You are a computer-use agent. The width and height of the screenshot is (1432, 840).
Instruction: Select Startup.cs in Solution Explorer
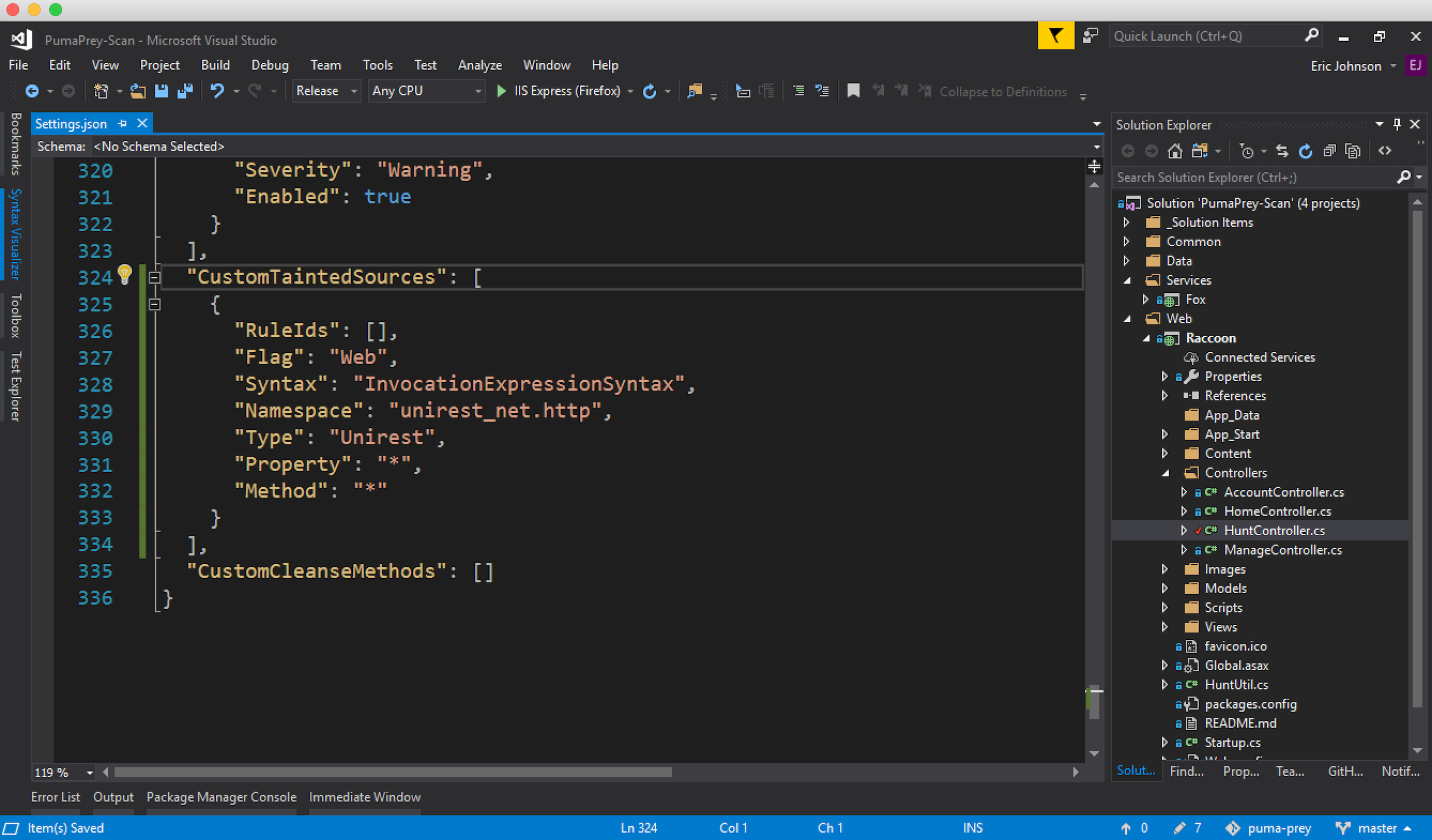(x=1232, y=742)
